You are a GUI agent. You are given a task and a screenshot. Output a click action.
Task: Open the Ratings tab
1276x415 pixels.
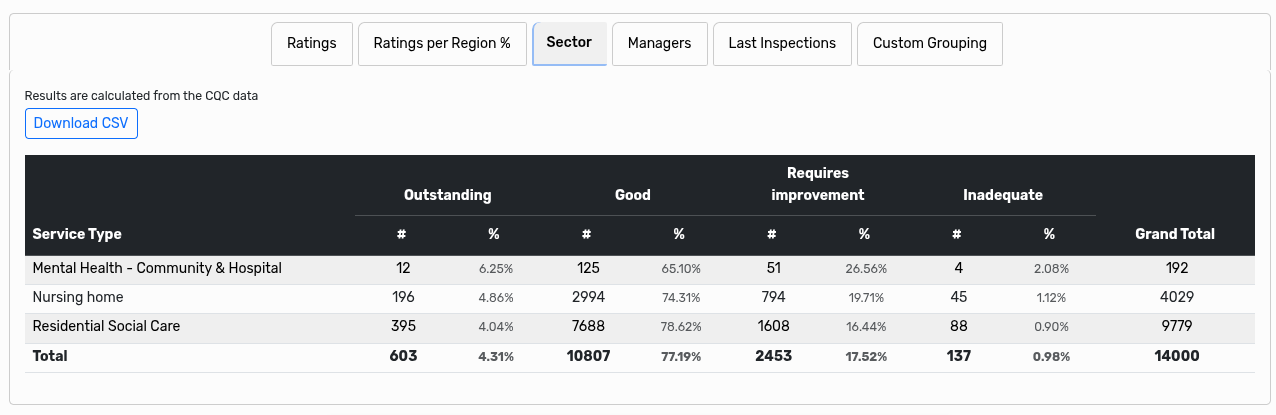311,44
